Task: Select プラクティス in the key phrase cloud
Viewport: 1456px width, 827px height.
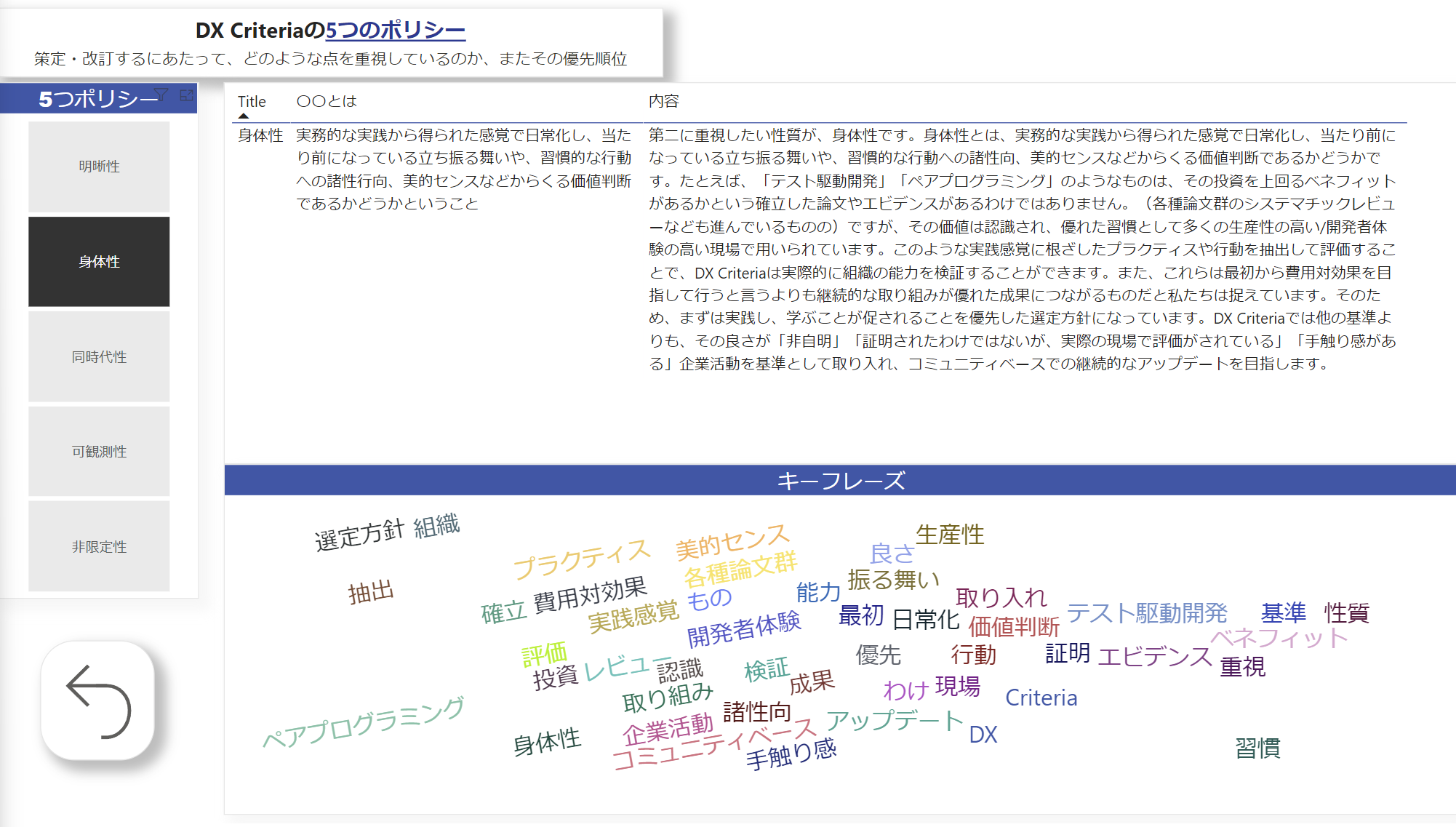Action: (581, 558)
